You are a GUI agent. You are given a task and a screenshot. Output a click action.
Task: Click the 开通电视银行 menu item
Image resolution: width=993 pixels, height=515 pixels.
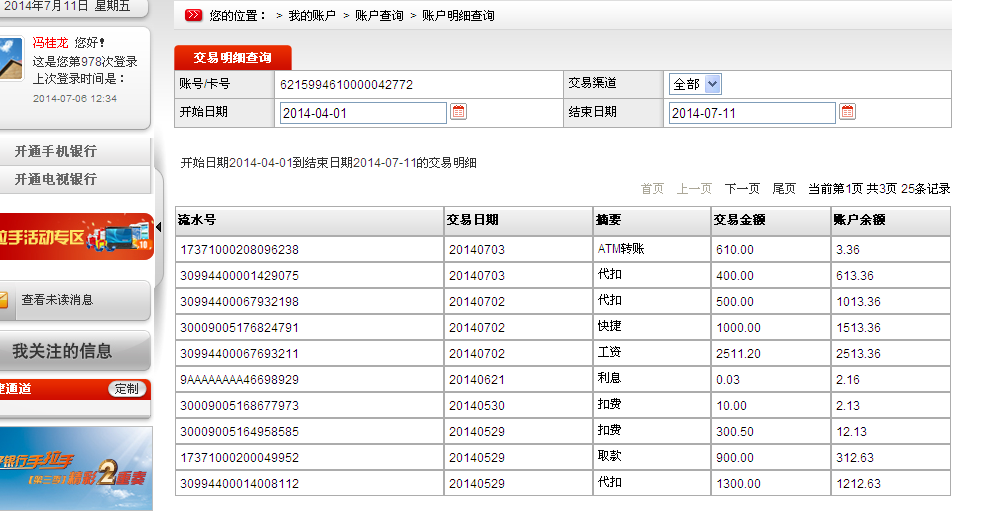click(56, 179)
